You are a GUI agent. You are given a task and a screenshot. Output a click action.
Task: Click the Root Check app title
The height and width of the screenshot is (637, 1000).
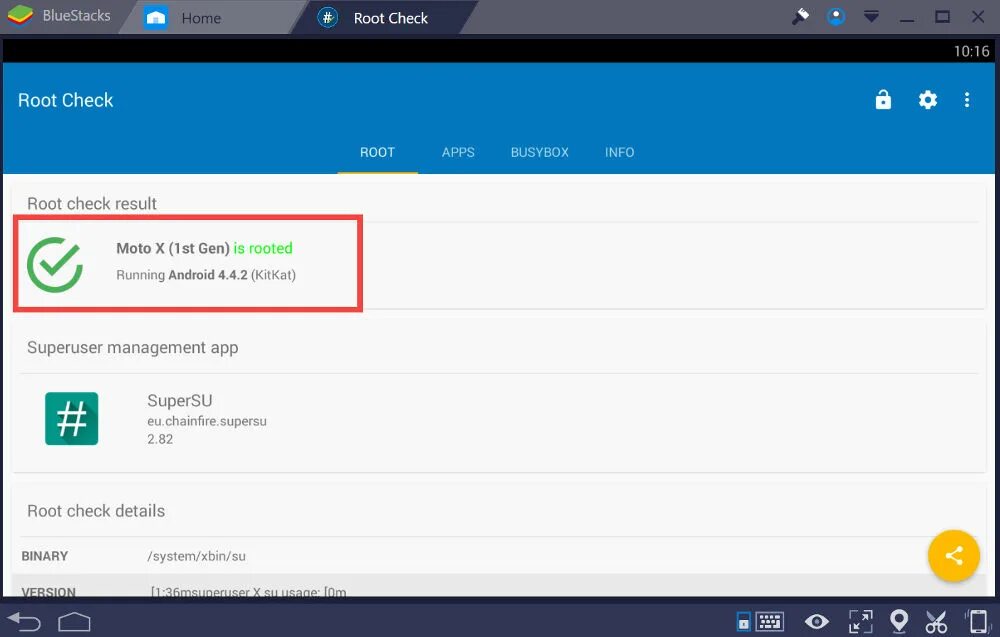66,100
